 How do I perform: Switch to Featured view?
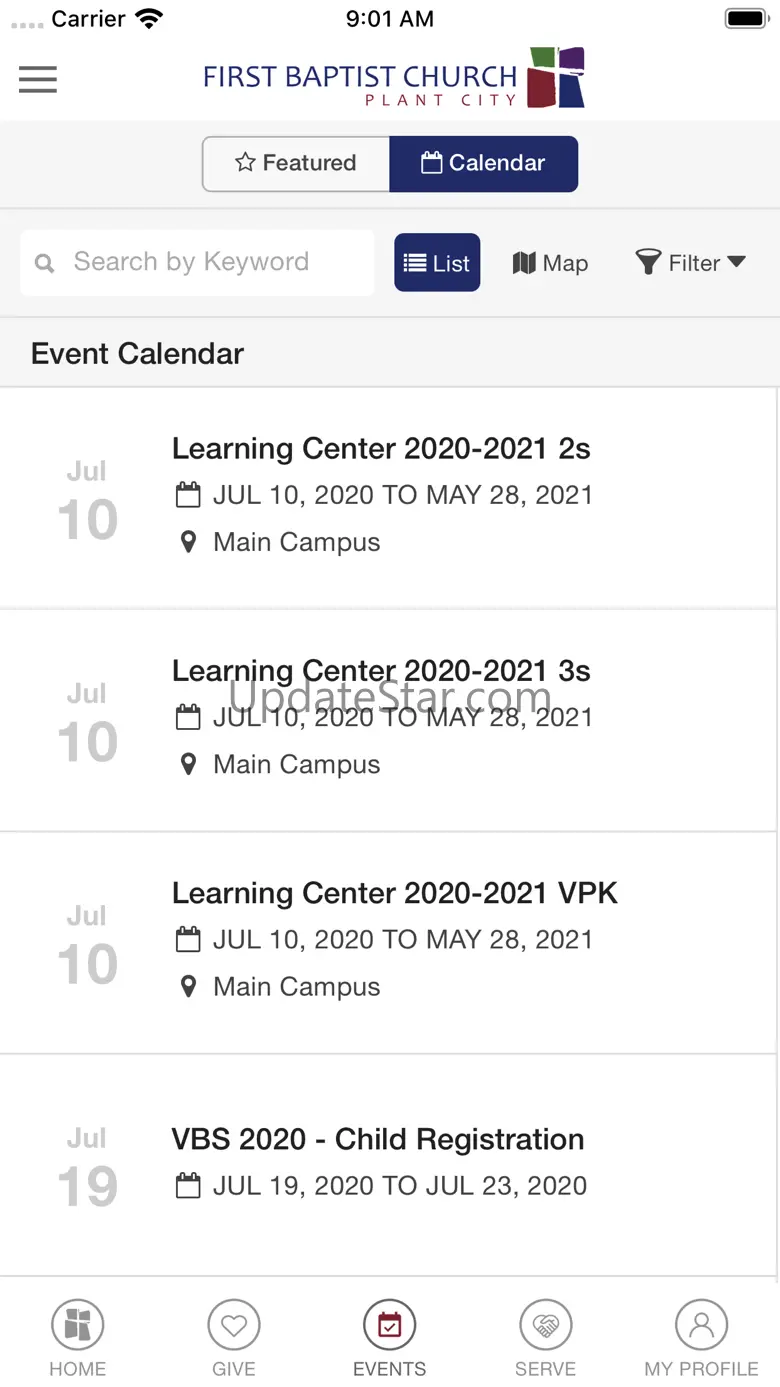296,163
